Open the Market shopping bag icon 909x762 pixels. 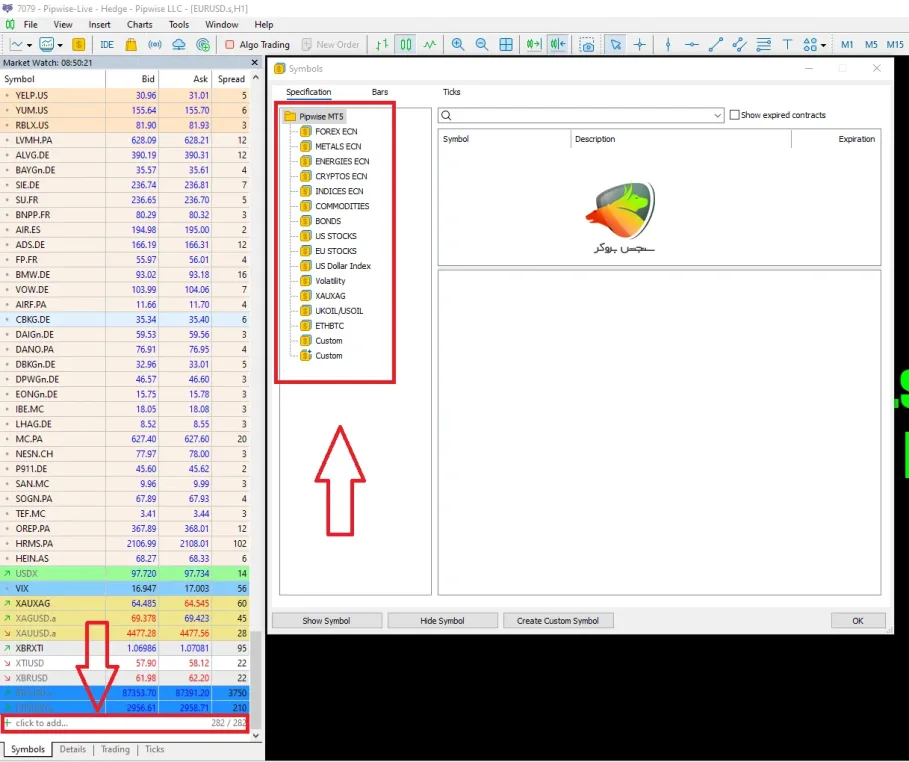tap(131, 45)
